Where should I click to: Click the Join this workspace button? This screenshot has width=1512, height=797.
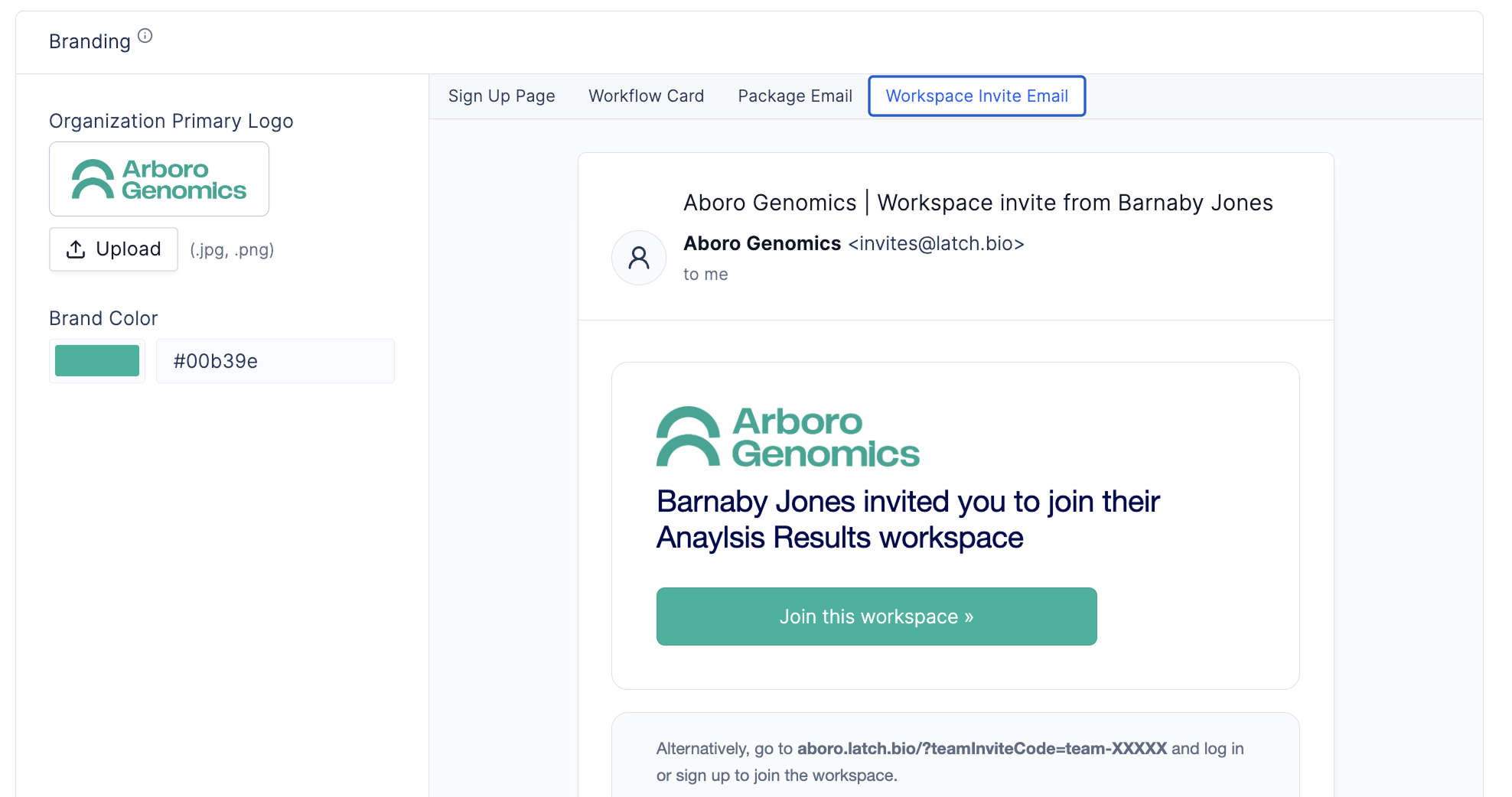coord(877,616)
